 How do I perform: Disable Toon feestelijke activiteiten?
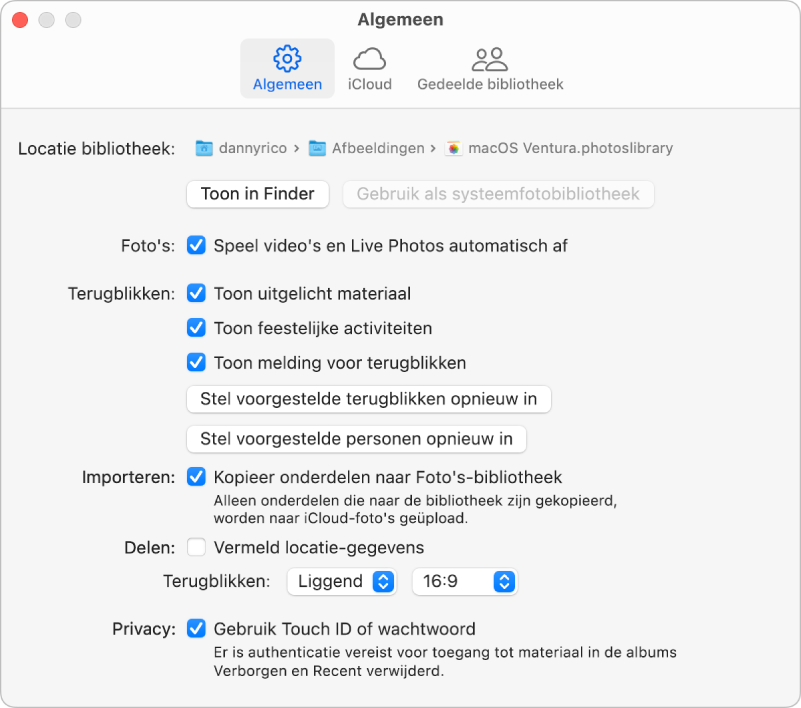point(196,328)
